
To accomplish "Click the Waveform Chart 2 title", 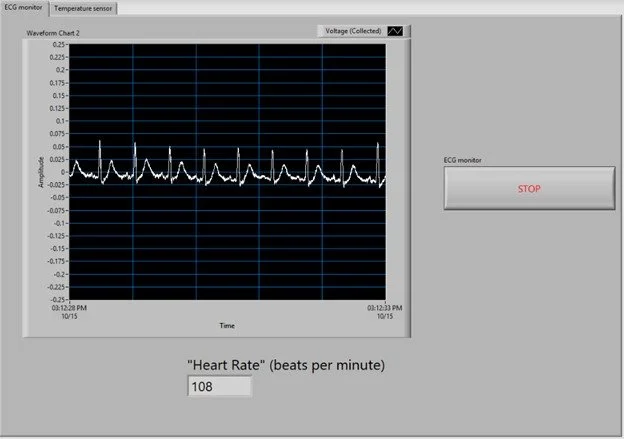I will 53,33.
